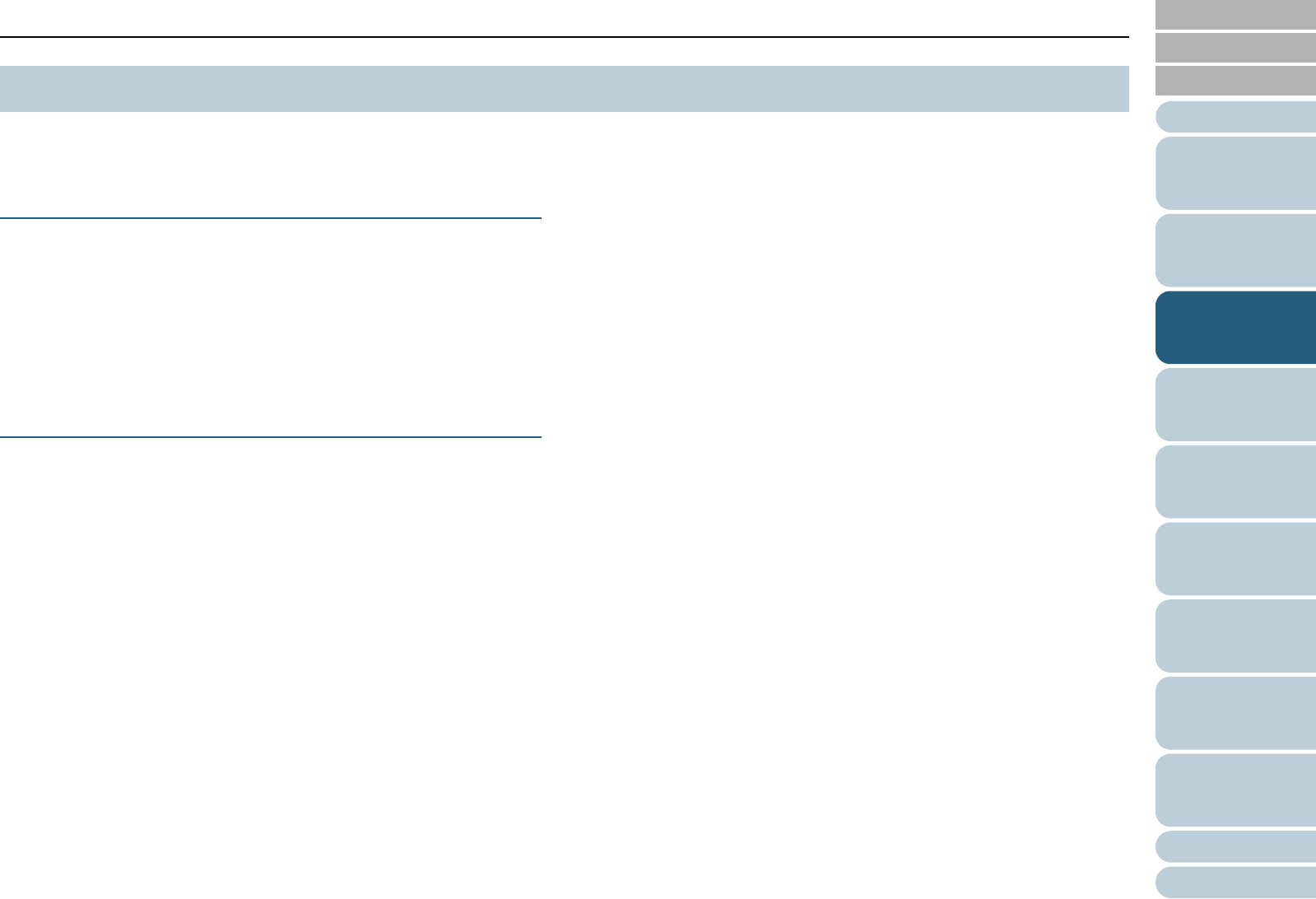
Task: Open the second-to-last narrow light-blue tab
Action: click(x=1235, y=847)
